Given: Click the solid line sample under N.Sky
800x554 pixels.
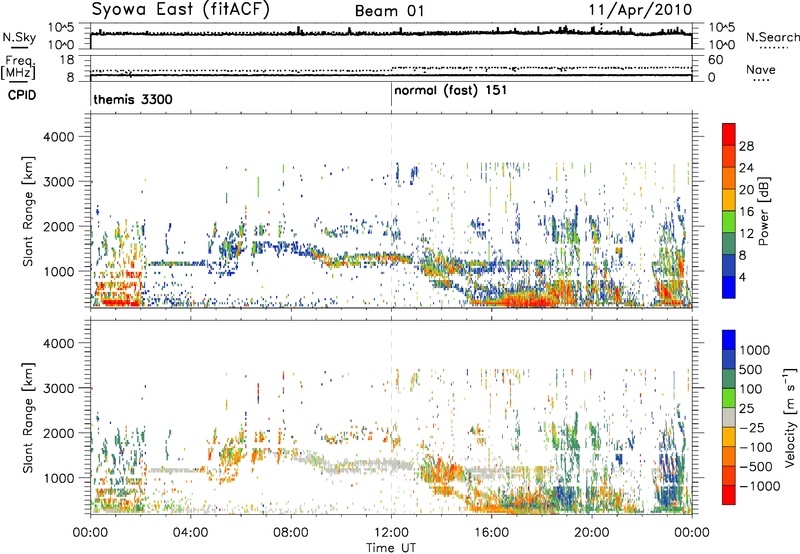Looking at the screenshot, I should pos(19,48).
